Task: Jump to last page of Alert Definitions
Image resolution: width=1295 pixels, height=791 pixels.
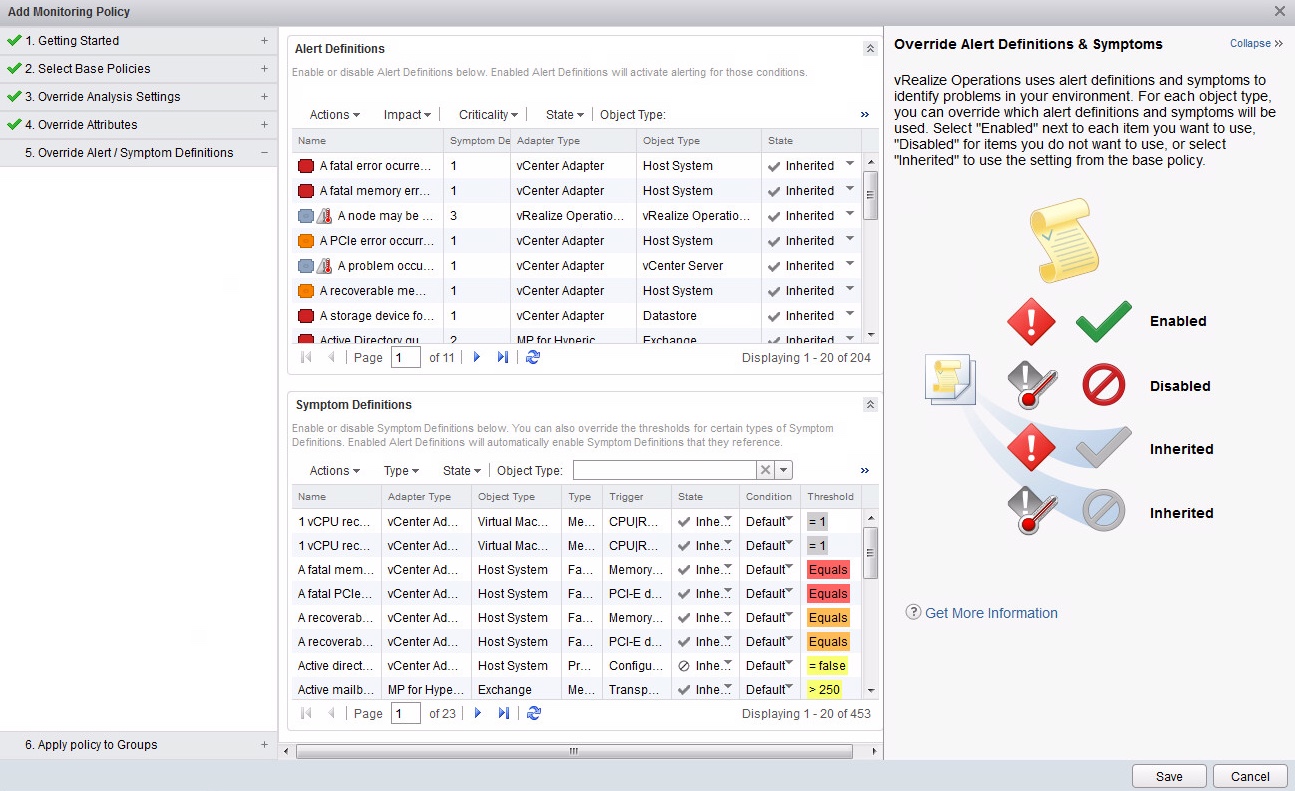Action: tap(503, 357)
